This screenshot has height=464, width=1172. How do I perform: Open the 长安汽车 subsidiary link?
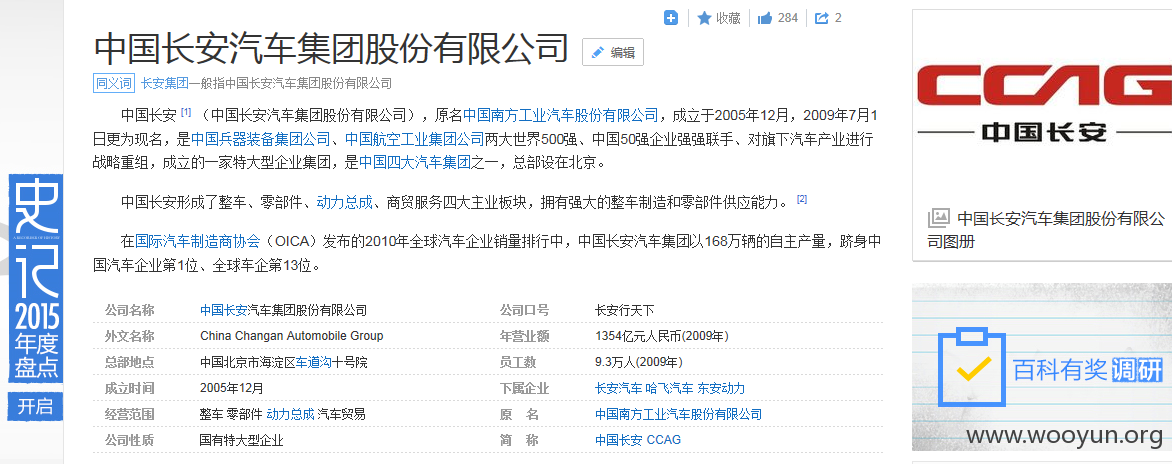tap(618, 389)
